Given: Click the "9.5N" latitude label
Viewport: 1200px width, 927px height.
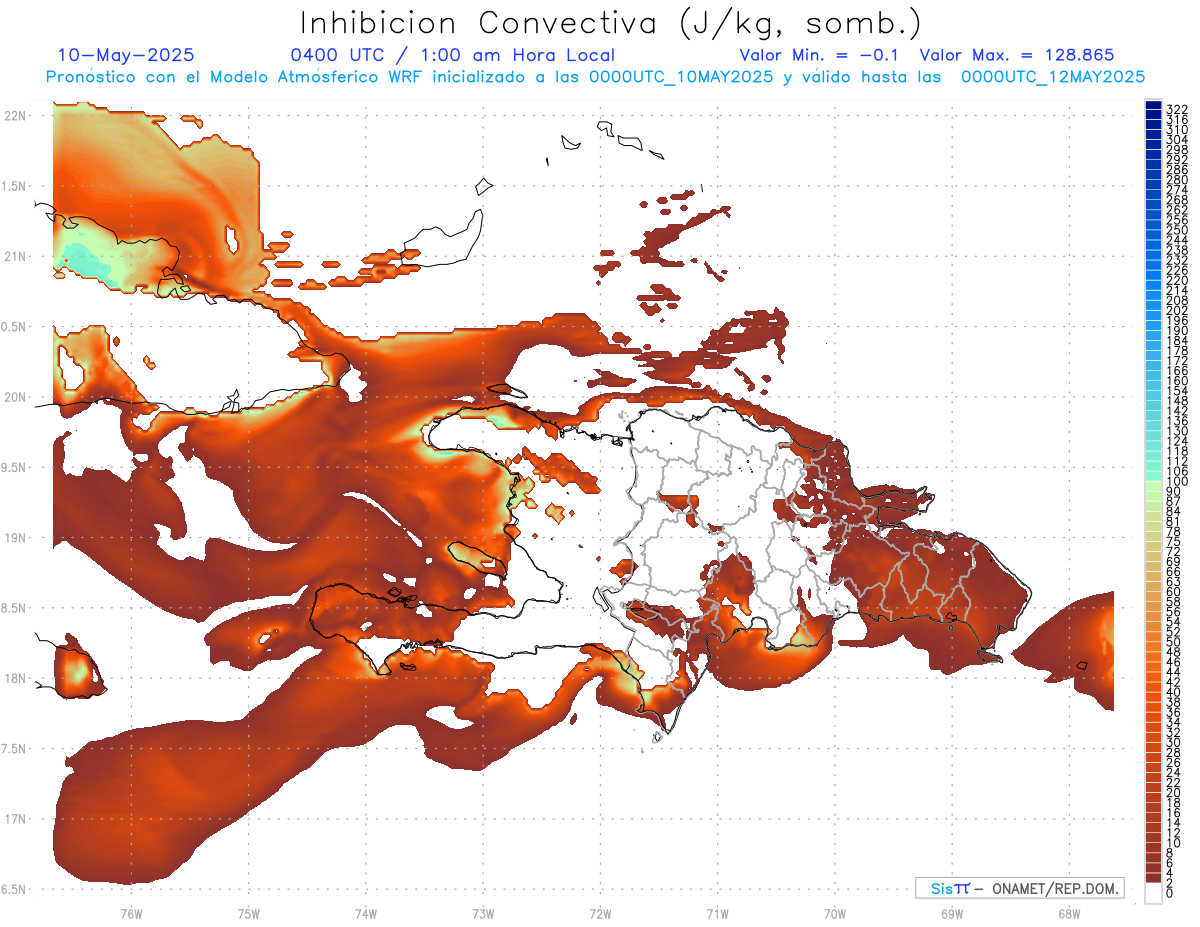Looking at the screenshot, I should click(14, 467).
